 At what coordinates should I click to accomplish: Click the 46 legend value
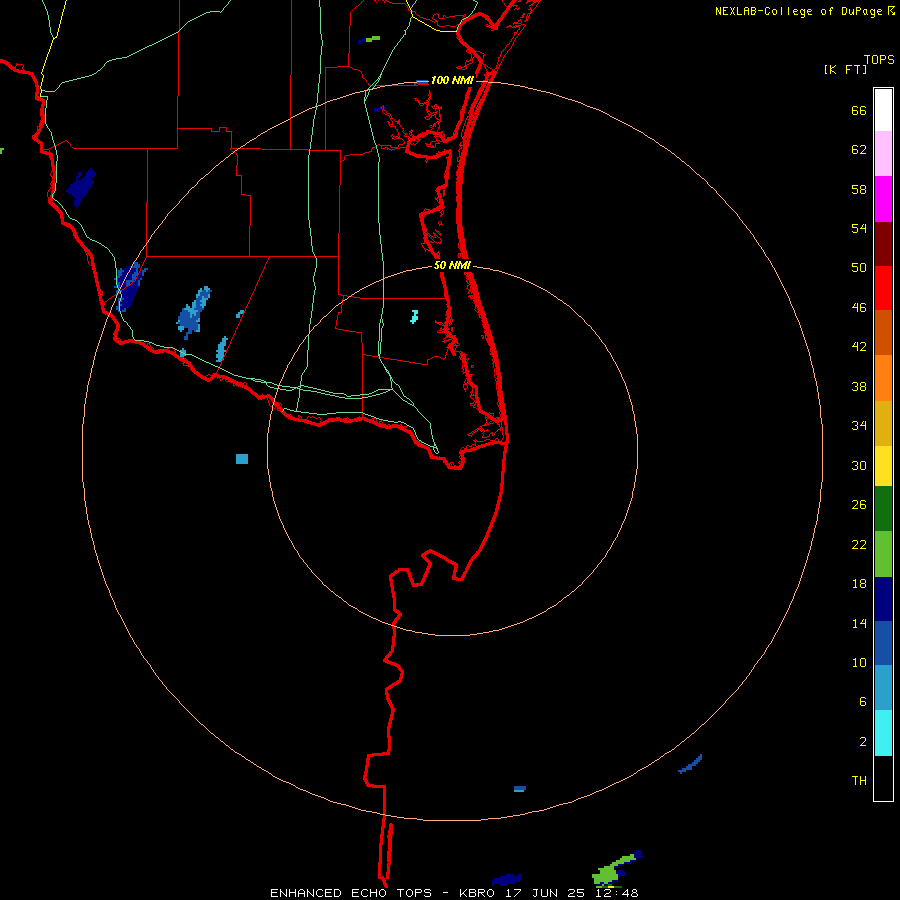coord(859,308)
